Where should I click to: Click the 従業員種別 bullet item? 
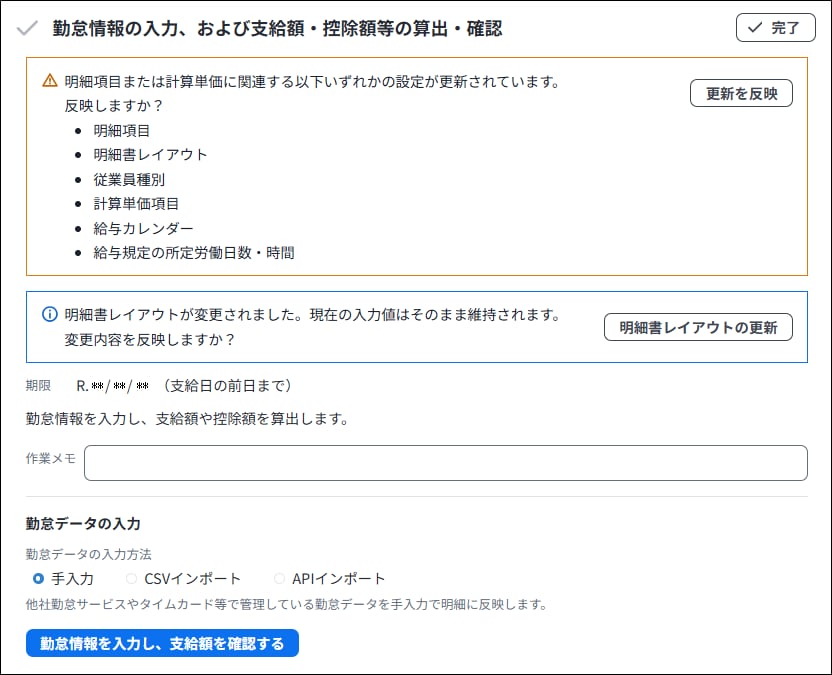click(x=129, y=179)
